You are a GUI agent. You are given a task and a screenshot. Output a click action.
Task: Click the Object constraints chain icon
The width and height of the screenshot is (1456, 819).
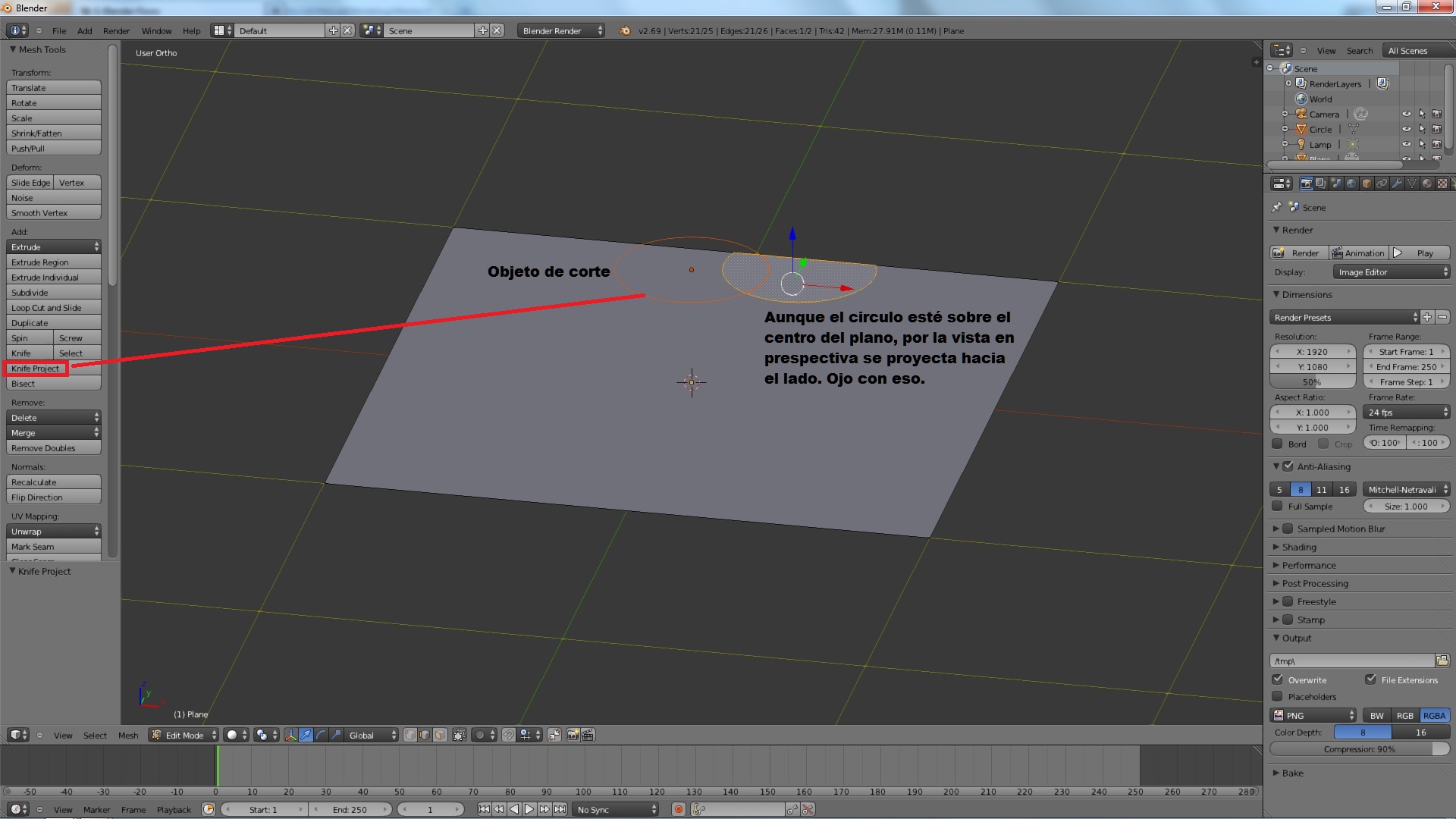[x=1382, y=184]
